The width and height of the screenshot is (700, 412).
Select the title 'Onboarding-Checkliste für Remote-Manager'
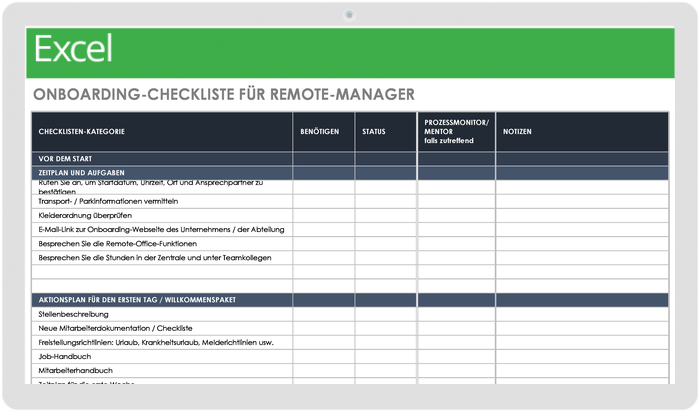pos(224,95)
